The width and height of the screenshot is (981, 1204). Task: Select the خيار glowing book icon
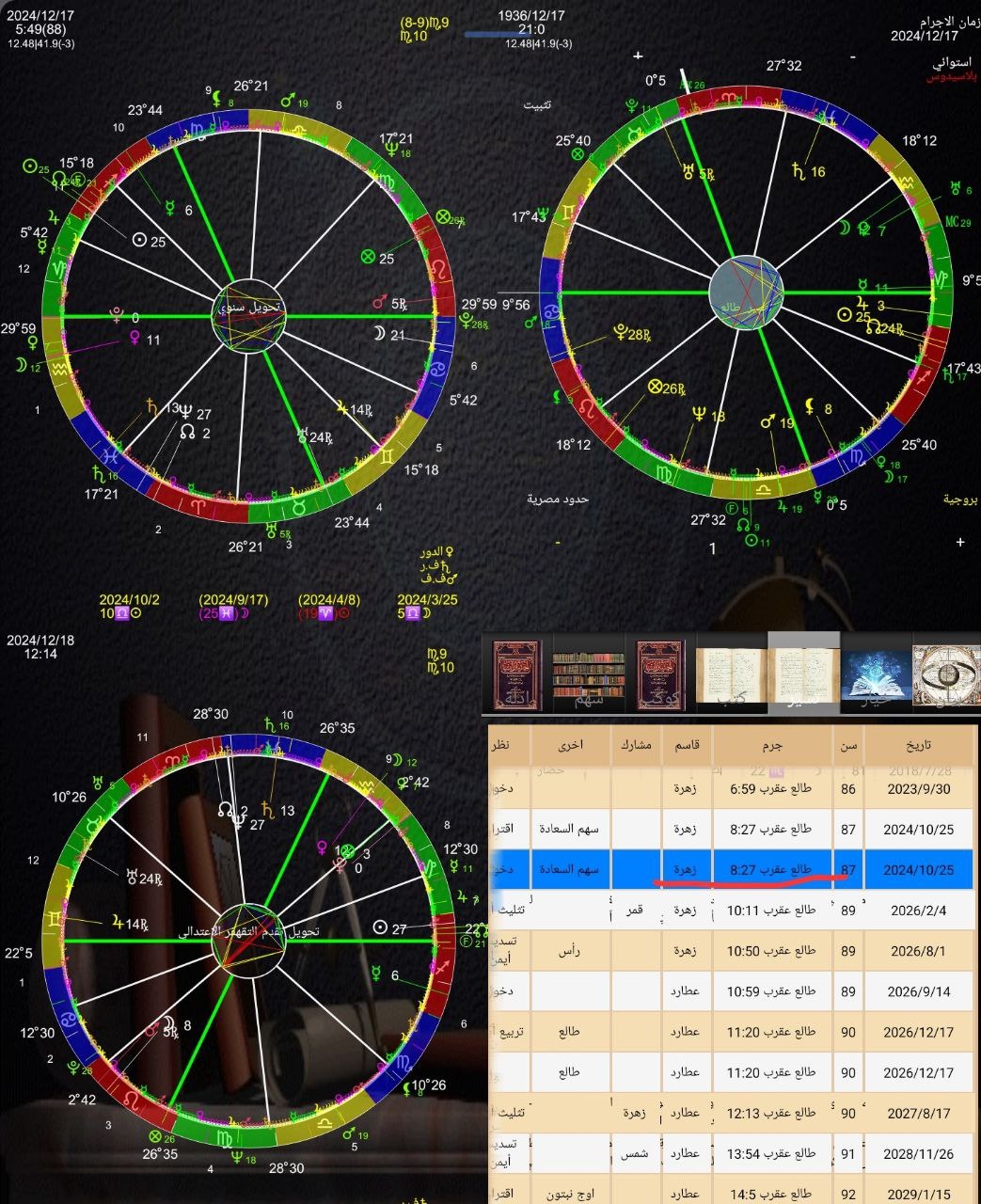point(877,675)
